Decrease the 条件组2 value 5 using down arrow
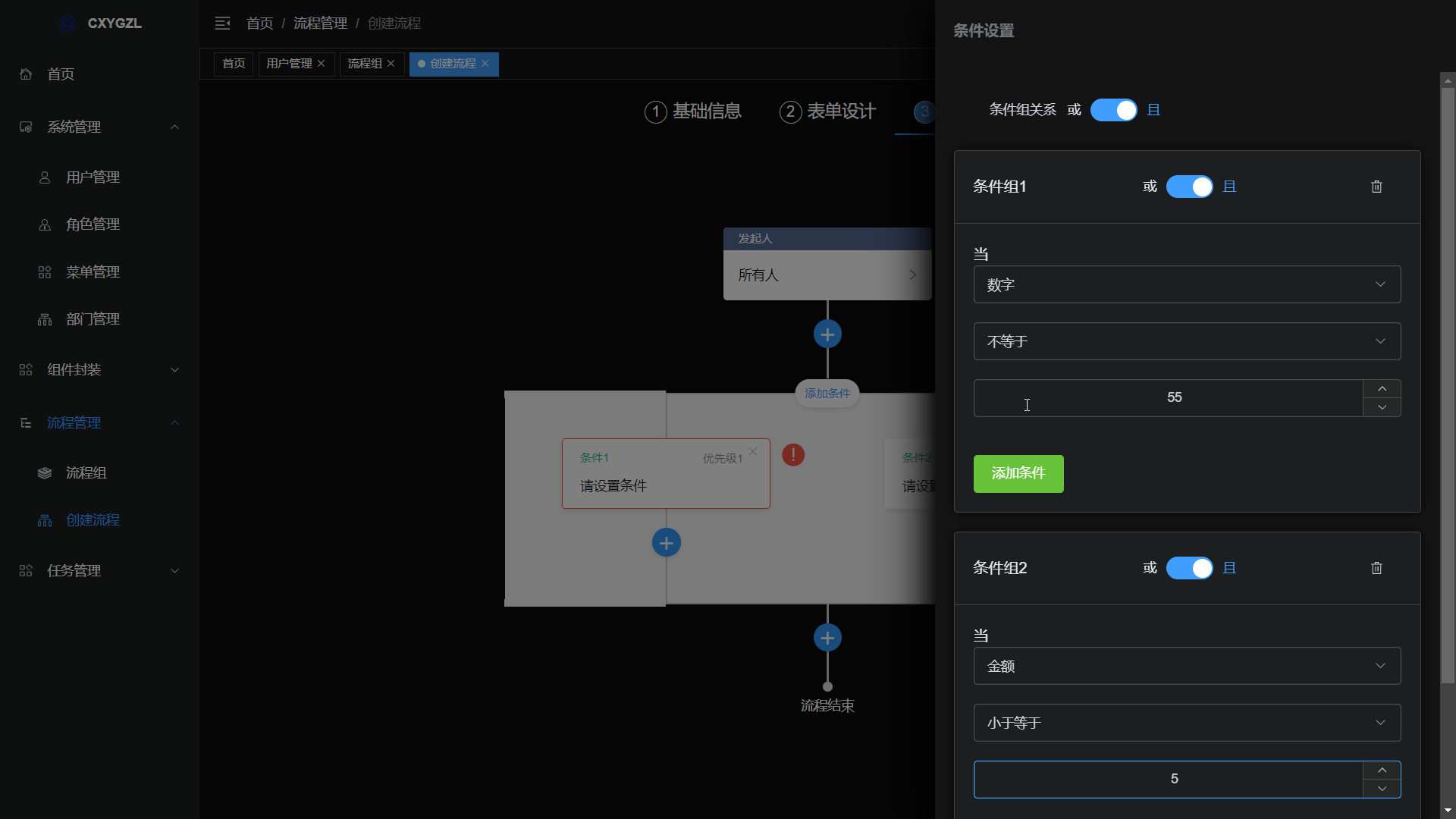This screenshot has height=819, width=1456. [x=1382, y=789]
